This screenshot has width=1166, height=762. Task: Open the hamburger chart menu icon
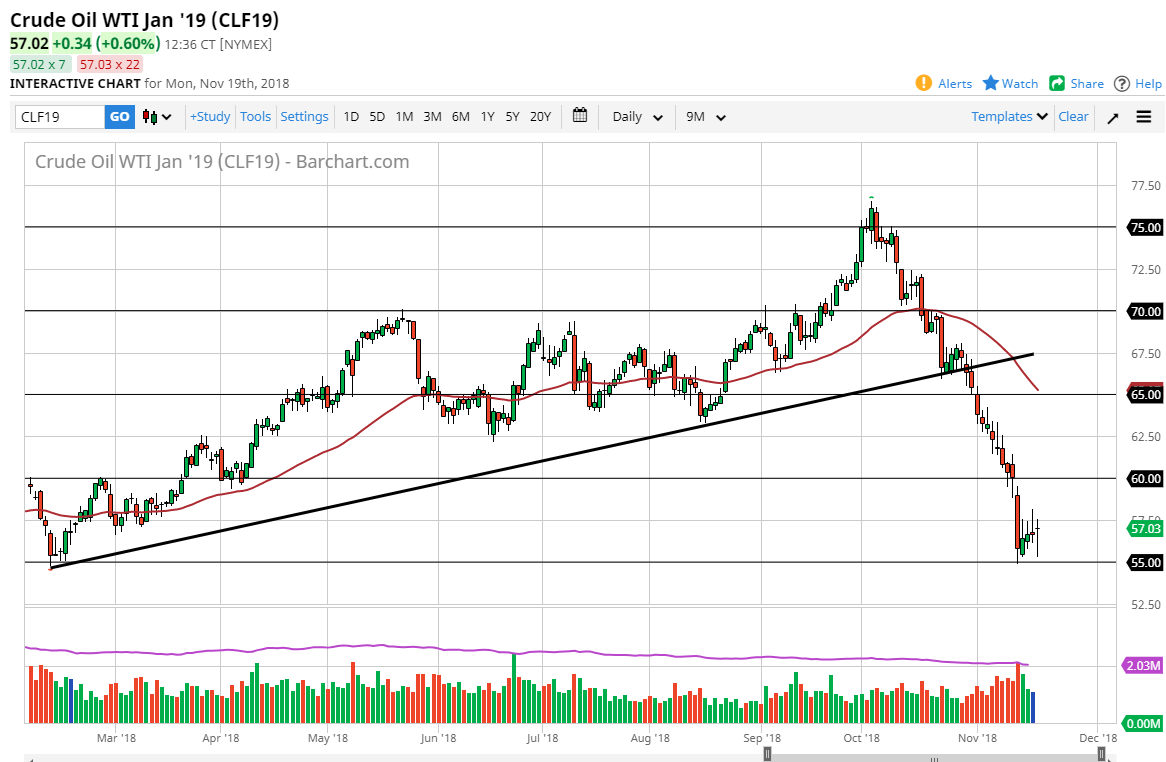click(1143, 116)
